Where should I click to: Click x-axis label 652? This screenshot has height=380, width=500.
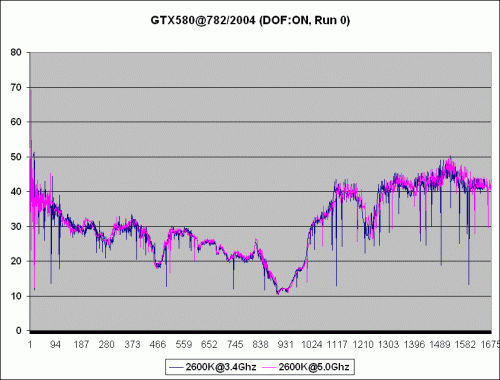click(209, 344)
